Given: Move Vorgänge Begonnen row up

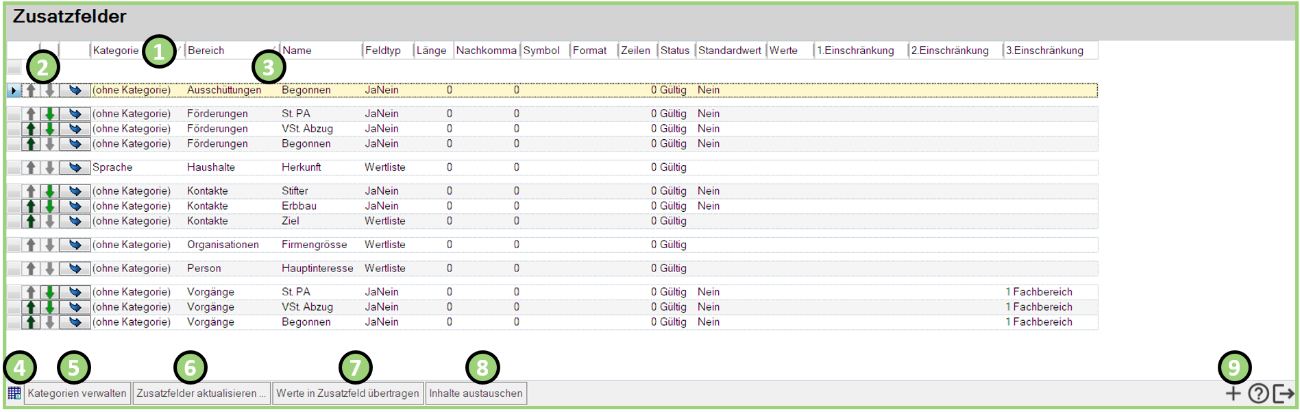Looking at the screenshot, I should (x=31, y=322).
